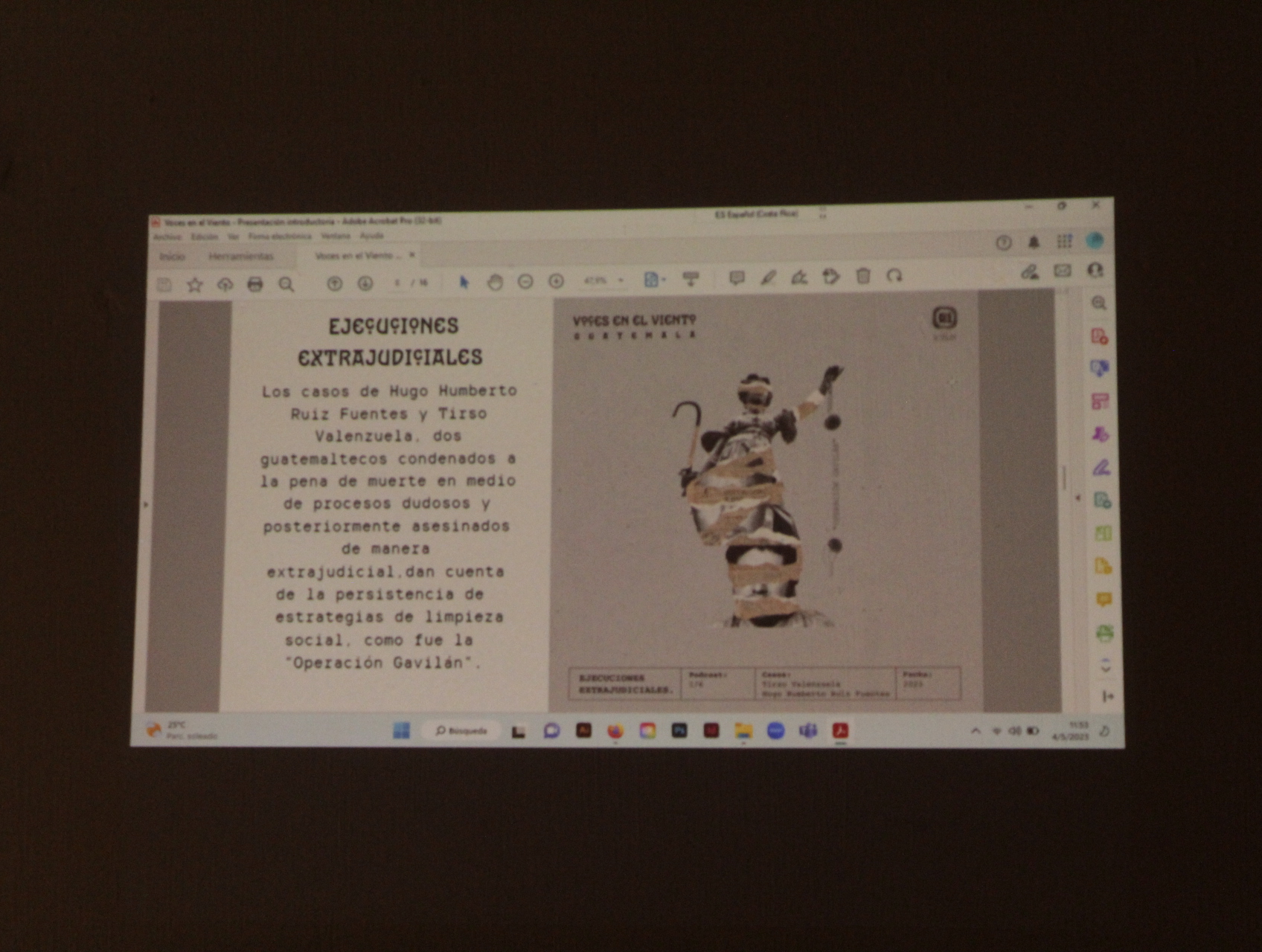This screenshot has height=952, width=1262.
Task: Switch to the Inicio tab
Action: [x=172, y=257]
